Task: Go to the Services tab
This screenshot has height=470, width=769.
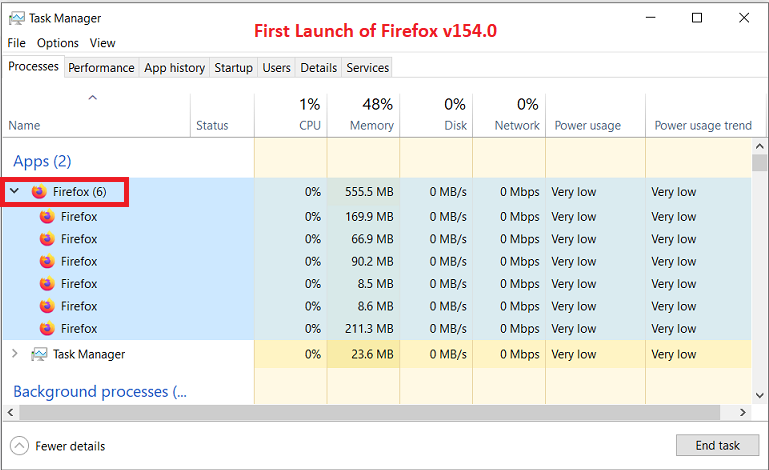Action: [x=368, y=68]
